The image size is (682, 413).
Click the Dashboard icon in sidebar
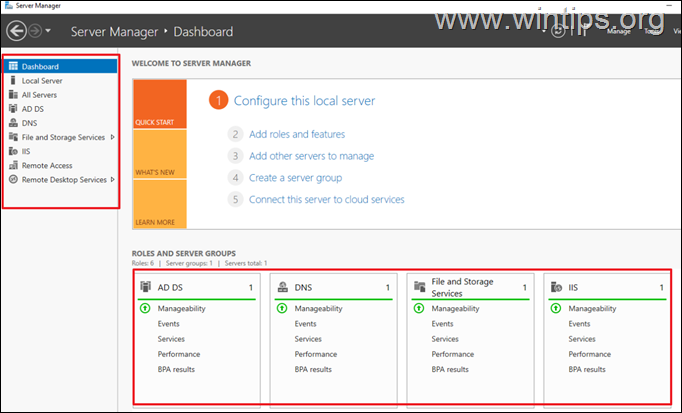click(13, 67)
